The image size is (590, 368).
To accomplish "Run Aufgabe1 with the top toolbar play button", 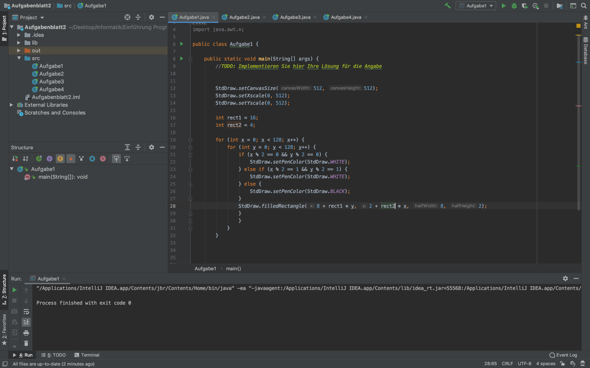I will pos(503,6).
